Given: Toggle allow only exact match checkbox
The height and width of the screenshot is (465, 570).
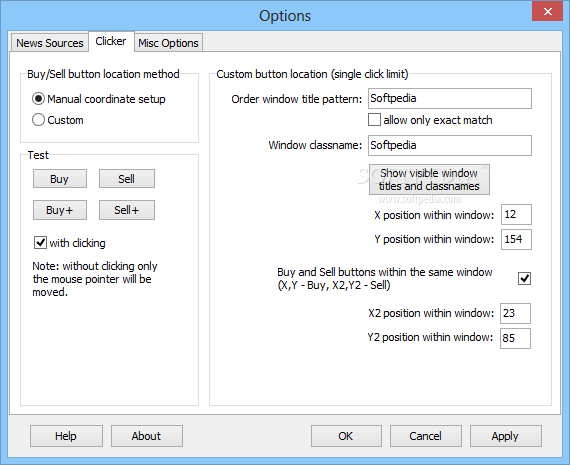Looking at the screenshot, I should pyautogui.click(x=374, y=120).
